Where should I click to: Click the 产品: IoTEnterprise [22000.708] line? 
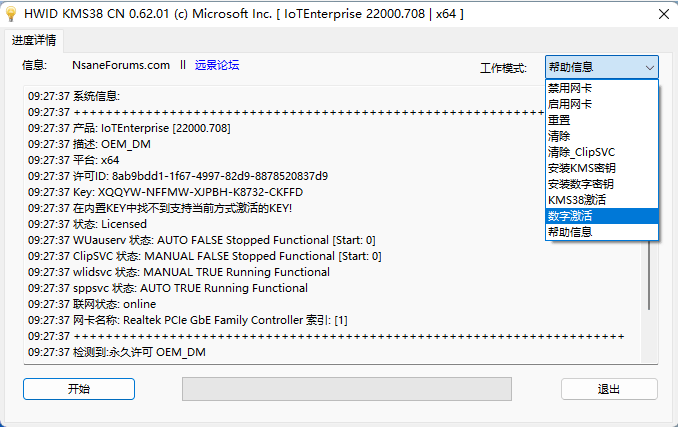pos(129,128)
